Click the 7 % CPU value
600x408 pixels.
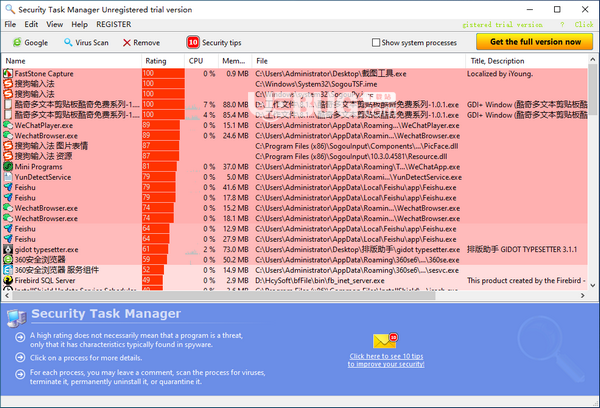pos(209,104)
